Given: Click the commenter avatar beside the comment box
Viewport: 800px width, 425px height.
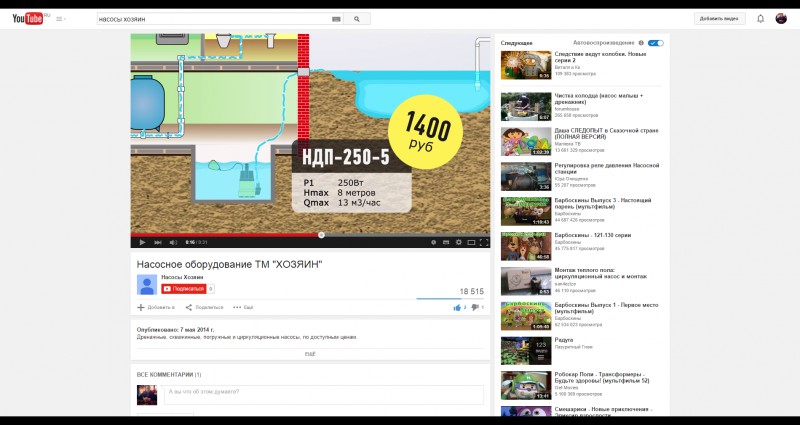Looking at the screenshot, I should pyautogui.click(x=147, y=395).
